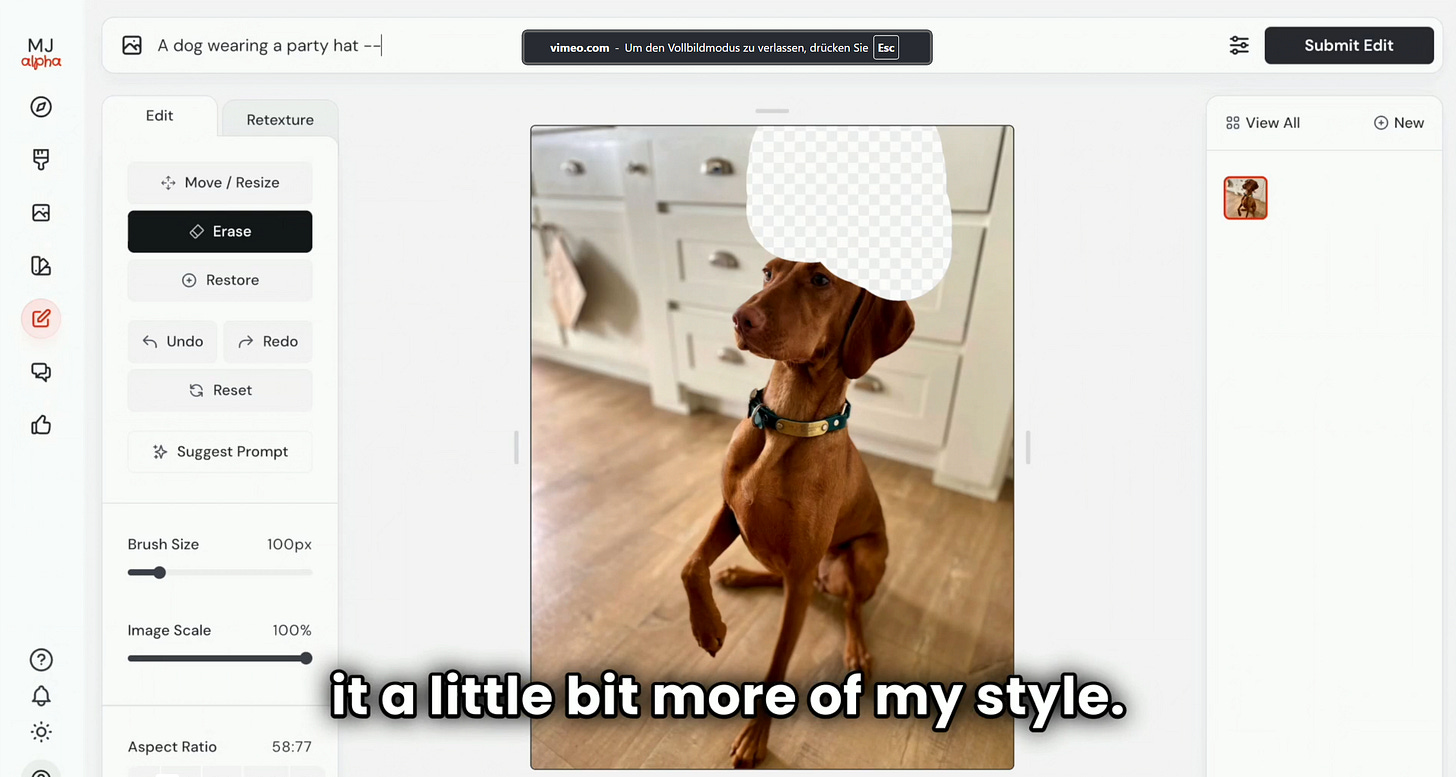Click into the prompt text field
Viewport: 1456px width, 777px height.
click(x=660, y=45)
